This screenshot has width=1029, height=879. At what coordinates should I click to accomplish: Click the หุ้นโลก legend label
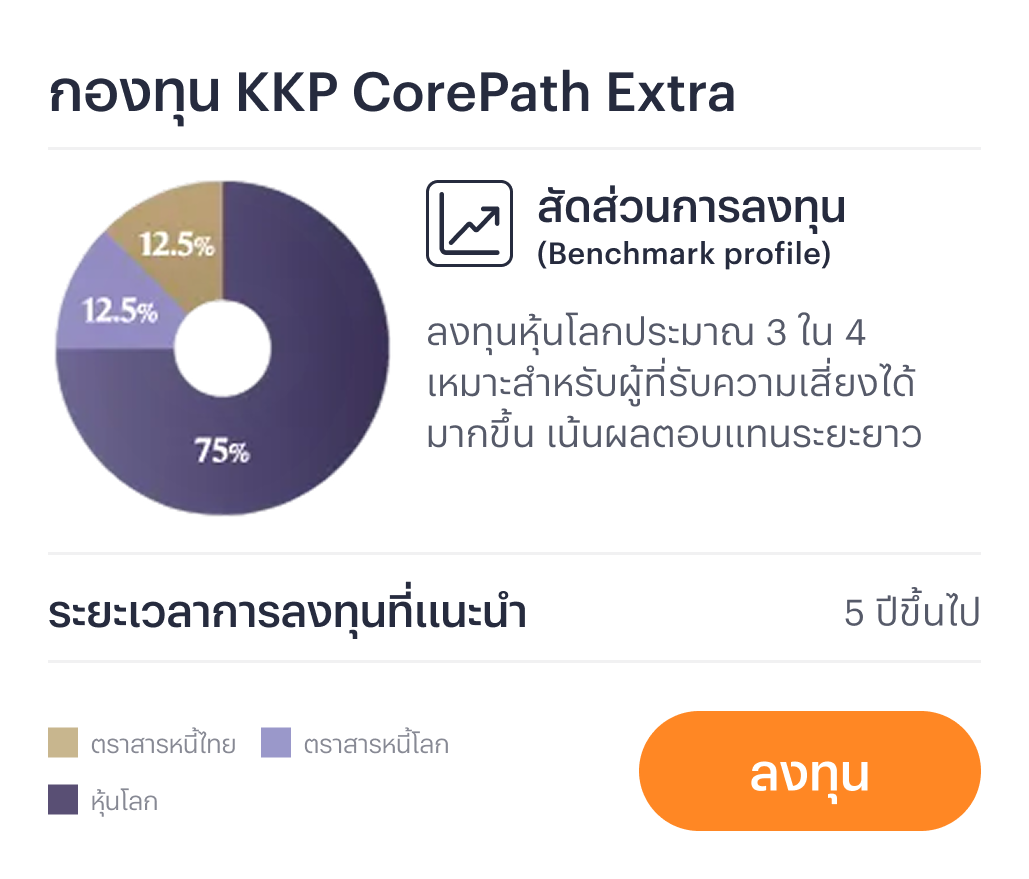(124, 801)
